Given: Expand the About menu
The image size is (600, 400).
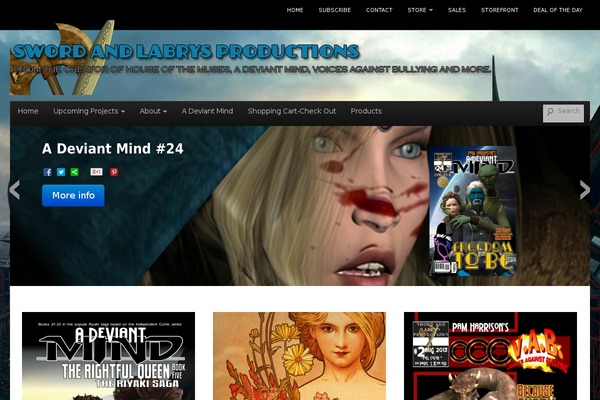Looking at the screenshot, I should click(x=153, y=111).
